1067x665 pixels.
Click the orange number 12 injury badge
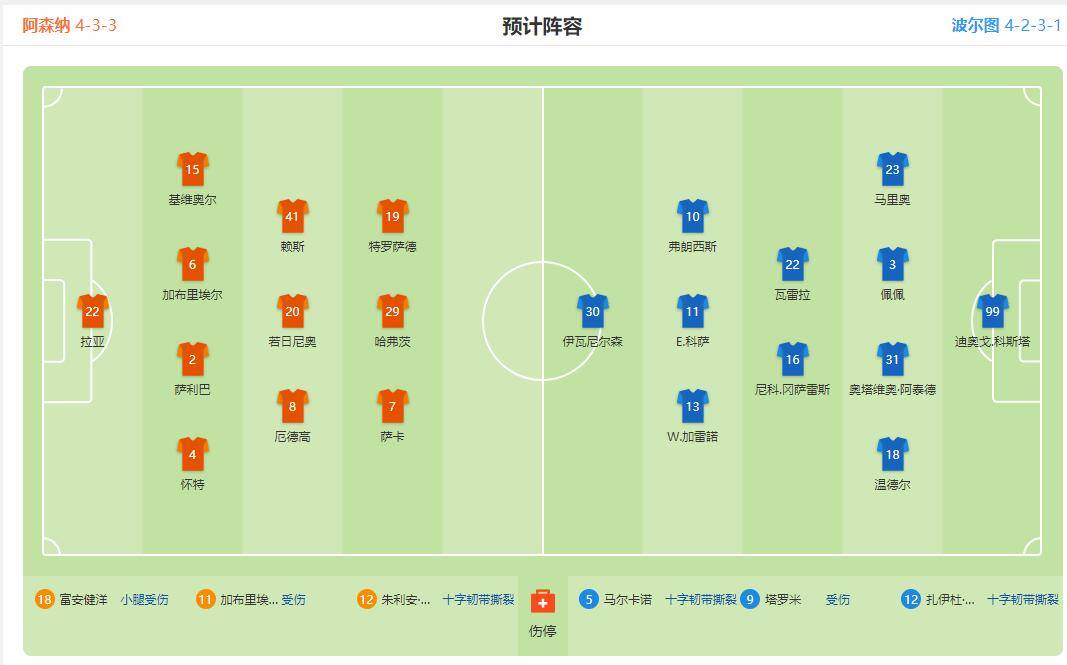[366, 600]
